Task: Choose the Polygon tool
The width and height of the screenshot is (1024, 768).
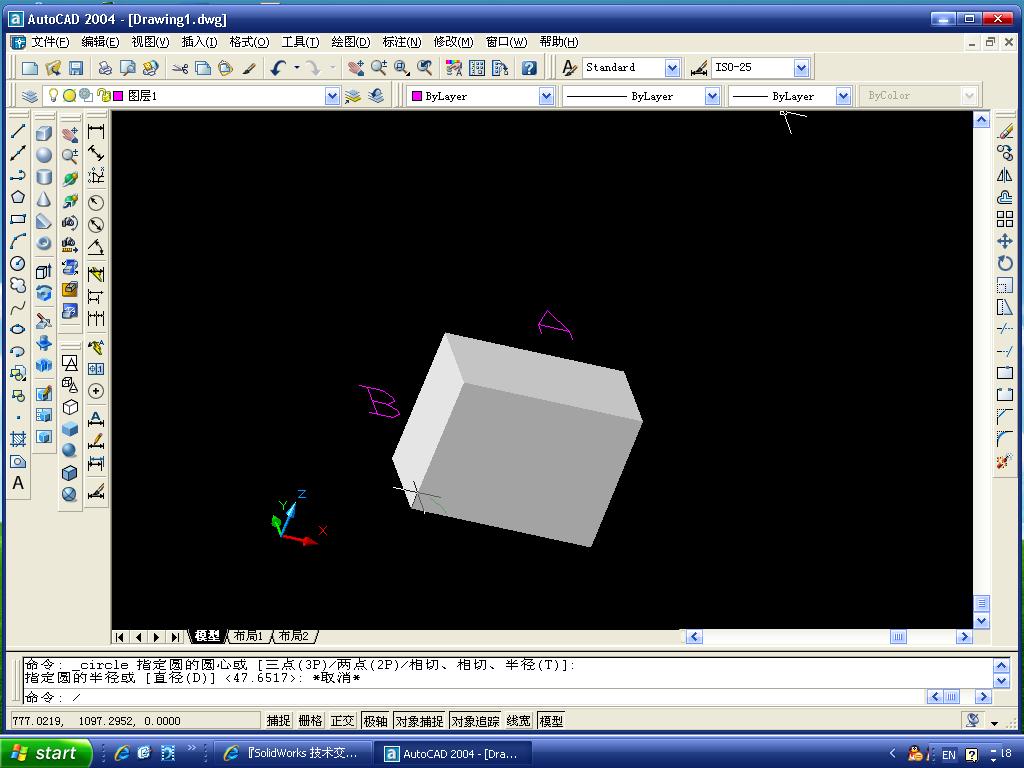Action: 18,197
